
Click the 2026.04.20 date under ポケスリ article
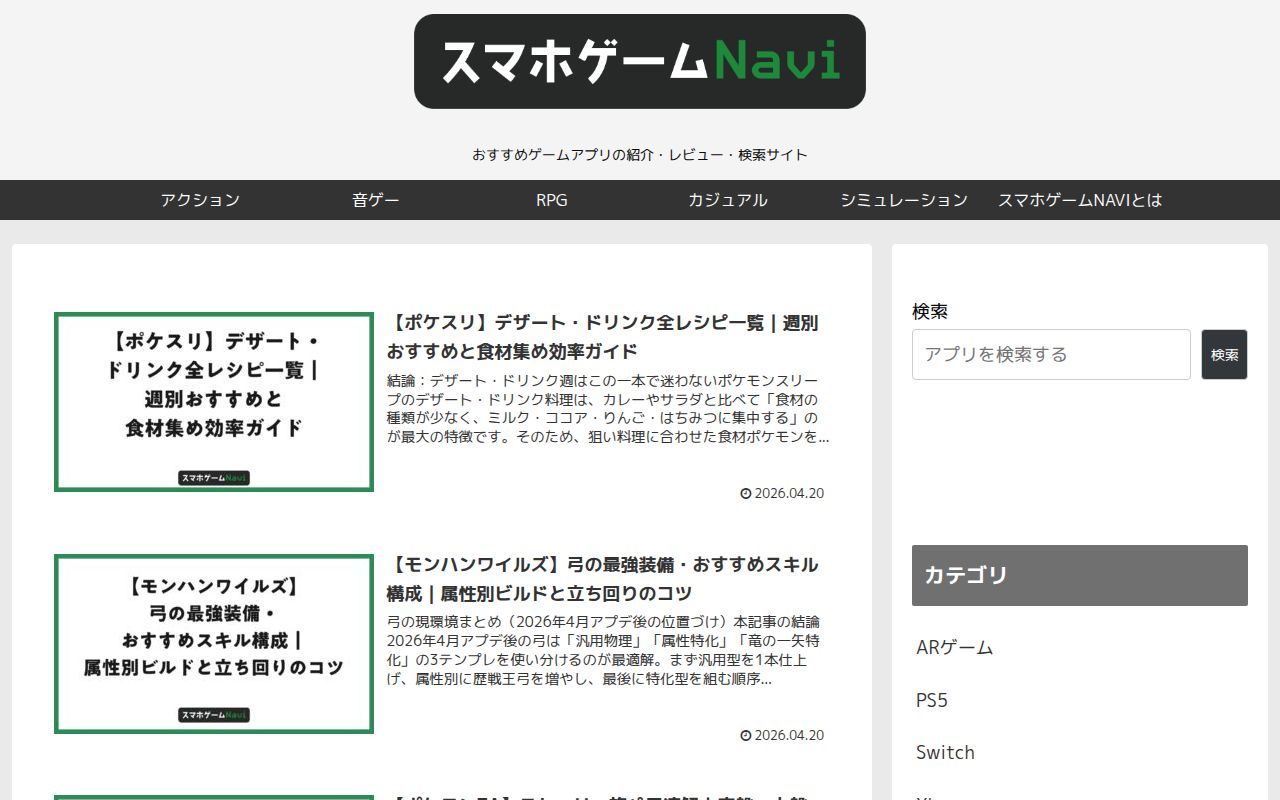782,493
